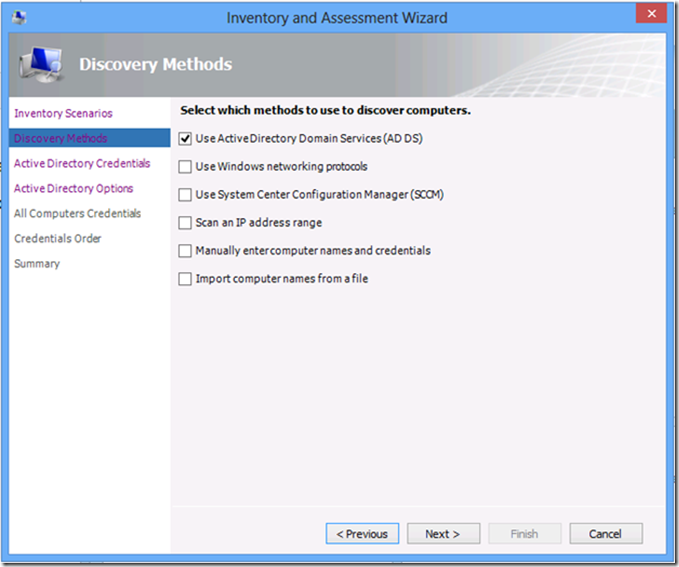Click the wizard title bar app icon
Image resolution: width=679 pixels, height=567 pixels.
19,18
